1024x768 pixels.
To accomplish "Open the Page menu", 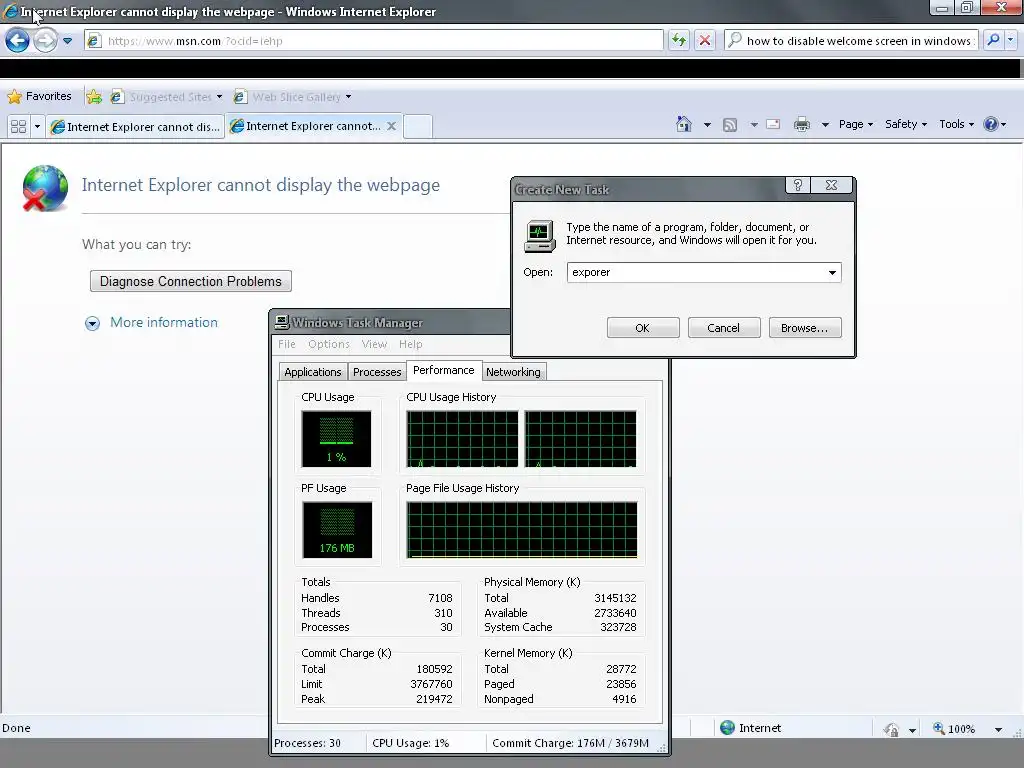I will pos(856,124).
